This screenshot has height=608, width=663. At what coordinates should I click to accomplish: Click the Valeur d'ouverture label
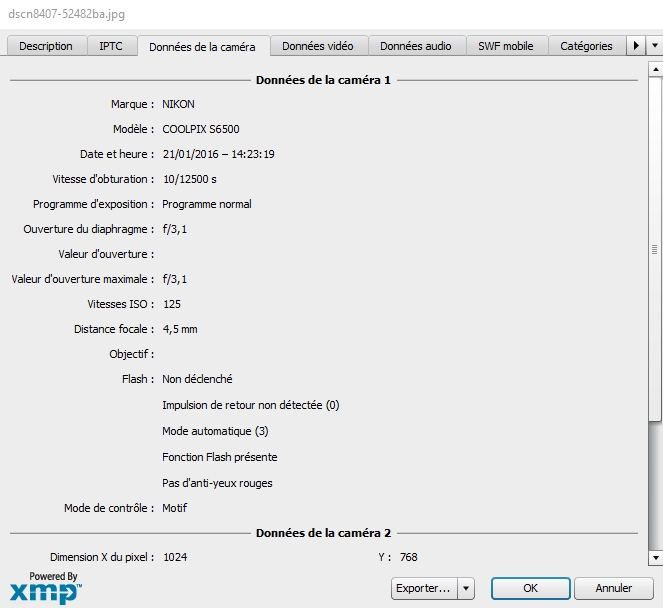106,254
